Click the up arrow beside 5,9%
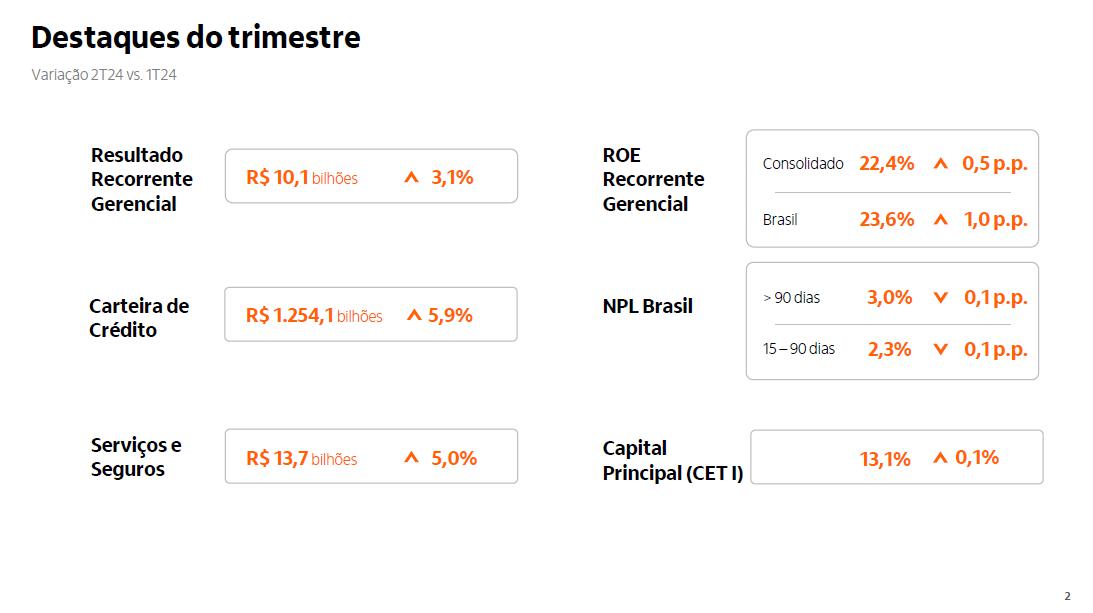The width and height of the screenshot is (1093, 613). 414,316
